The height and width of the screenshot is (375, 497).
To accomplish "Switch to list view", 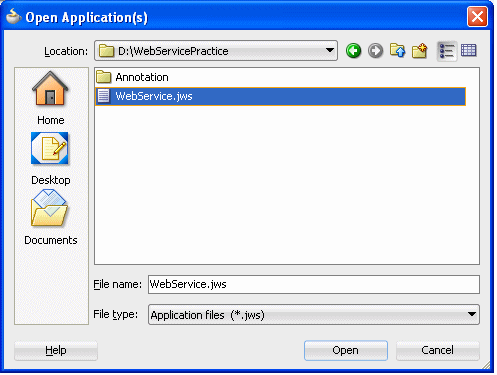I will pyautogui.click(x=447, y=51).
